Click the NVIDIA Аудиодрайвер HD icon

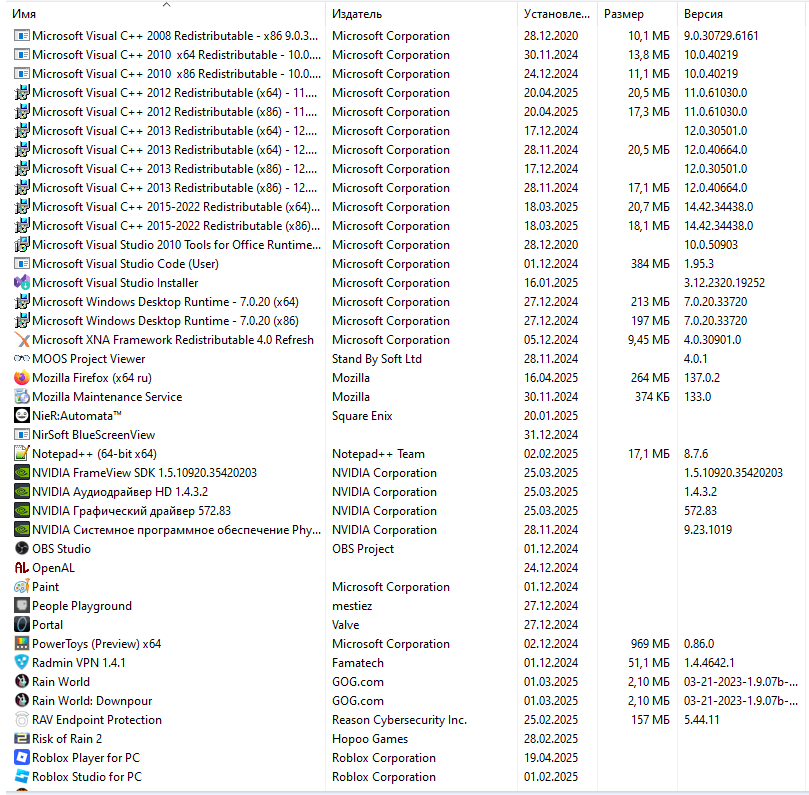tap(22, 492)
